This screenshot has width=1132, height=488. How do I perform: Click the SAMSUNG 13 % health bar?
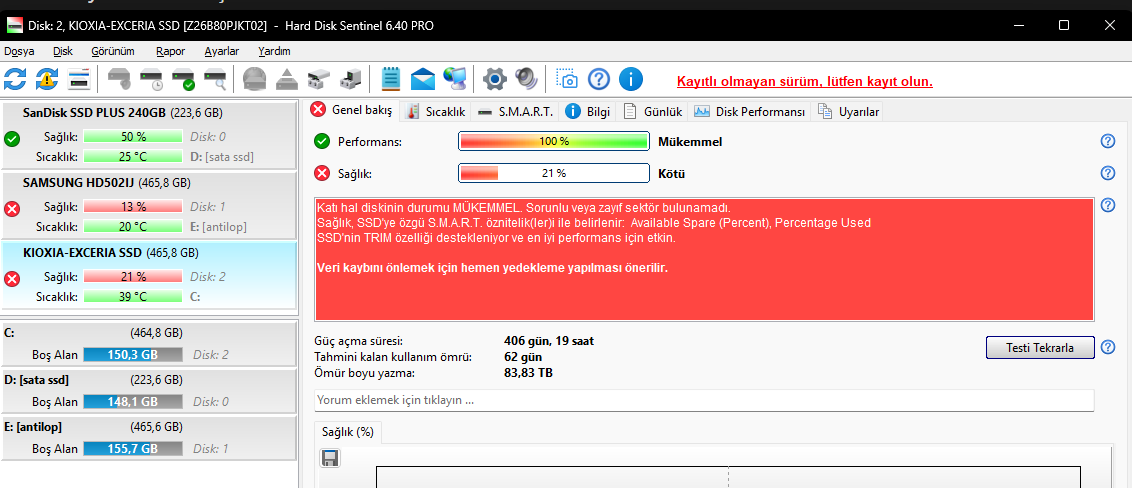pos(133,206)
